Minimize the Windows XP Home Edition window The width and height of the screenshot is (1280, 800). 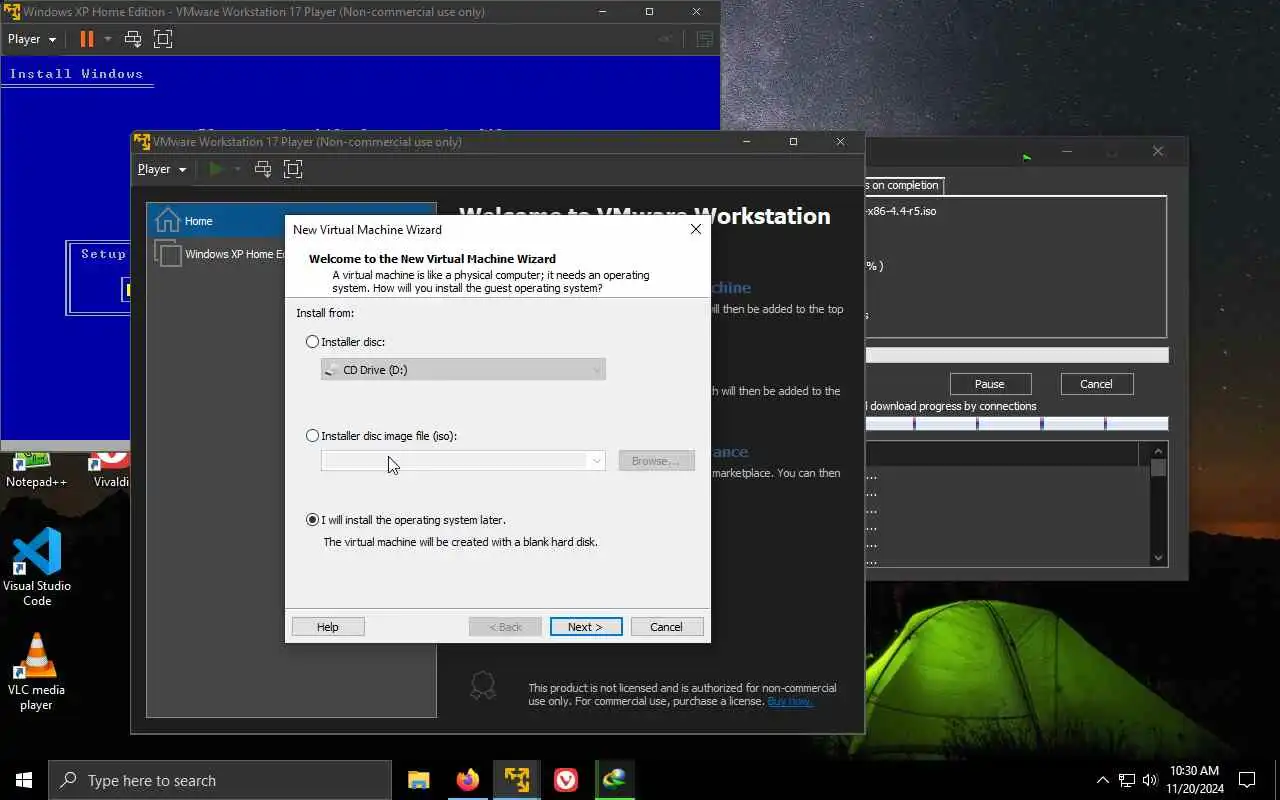click(x=602, y=12)
